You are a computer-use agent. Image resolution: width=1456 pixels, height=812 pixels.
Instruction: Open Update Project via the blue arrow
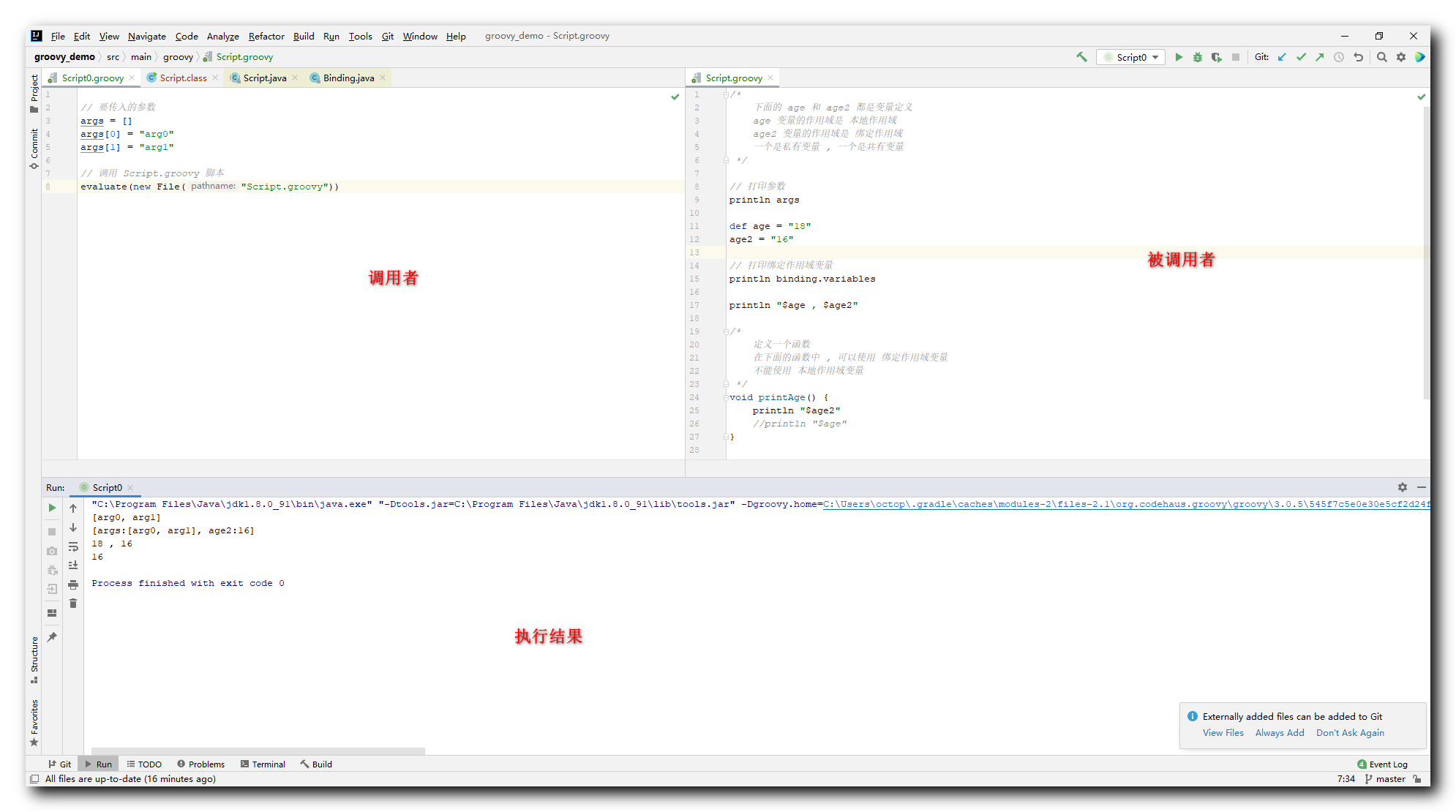point(1282,57)
